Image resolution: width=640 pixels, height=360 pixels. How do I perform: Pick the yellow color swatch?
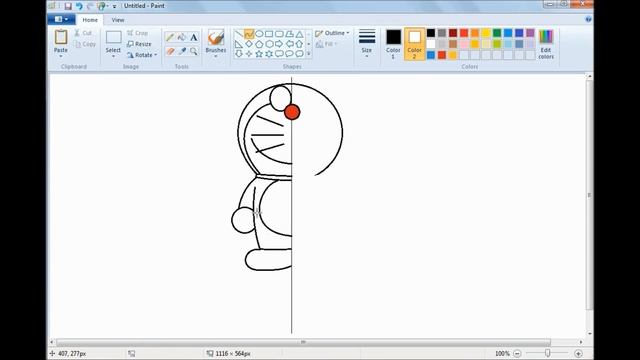coord(486,33)
